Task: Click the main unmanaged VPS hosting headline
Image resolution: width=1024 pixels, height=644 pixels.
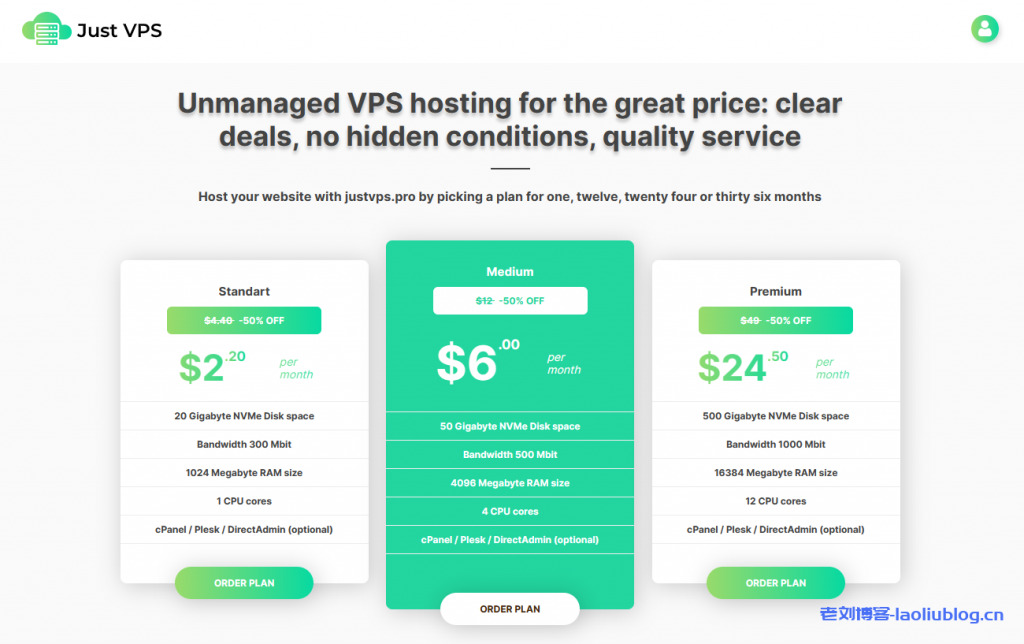Action: [x=510, y=119]
